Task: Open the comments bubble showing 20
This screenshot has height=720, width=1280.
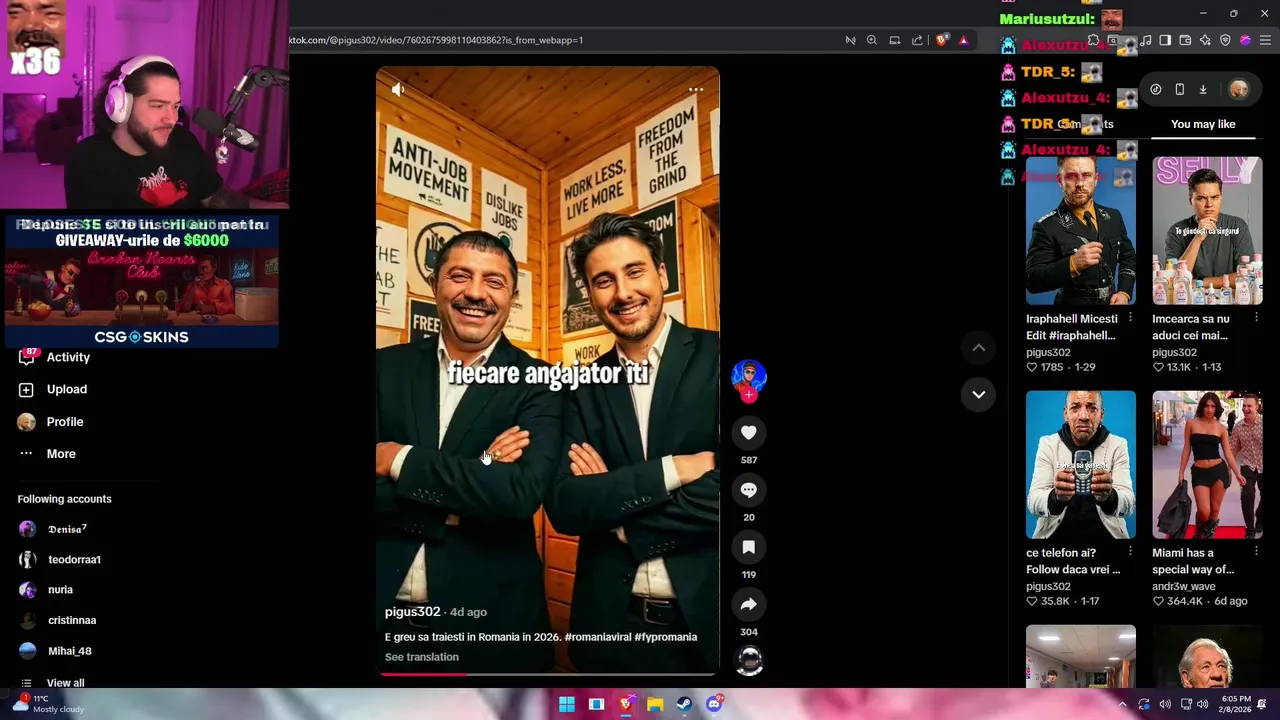Action: point(749,490)
